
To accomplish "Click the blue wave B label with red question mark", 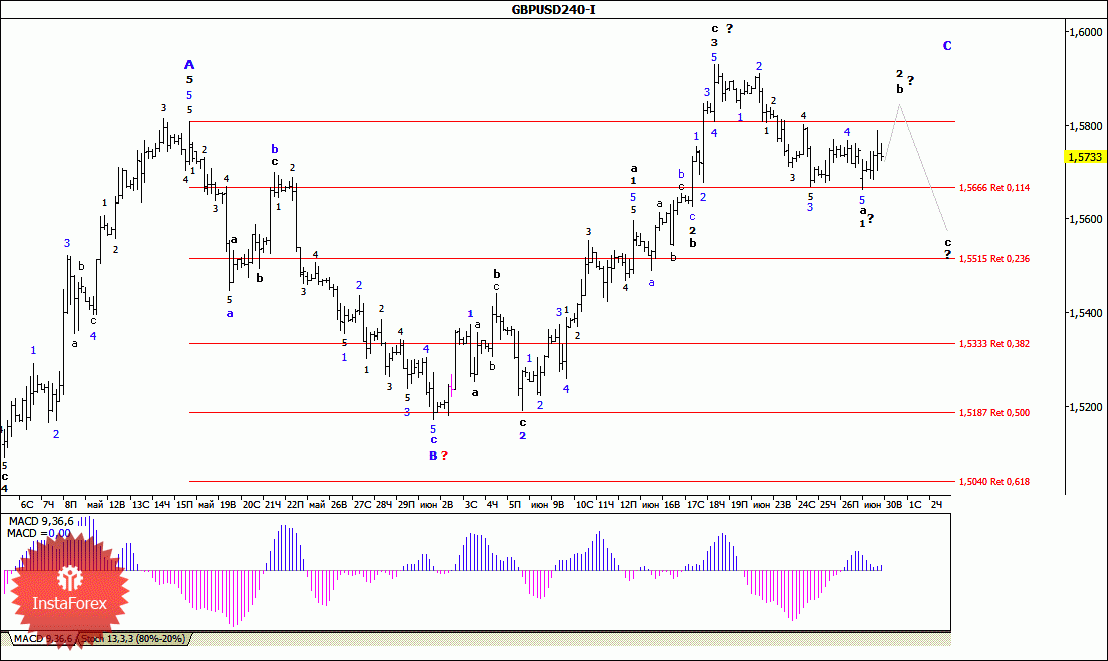I will click(x=438, y=456).
